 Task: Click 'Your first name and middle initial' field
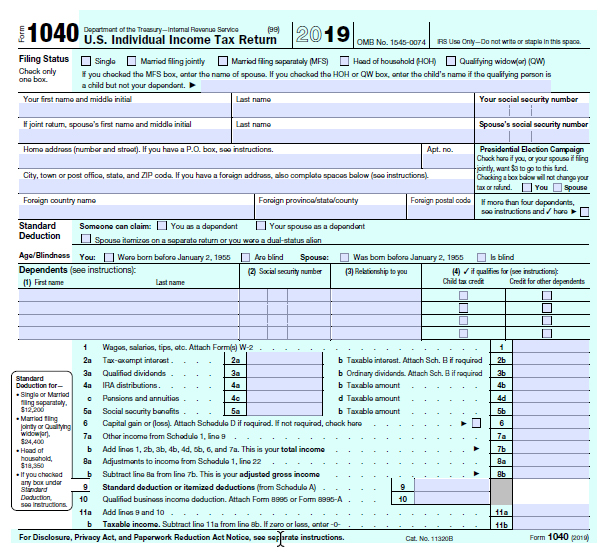pos(124,111)
